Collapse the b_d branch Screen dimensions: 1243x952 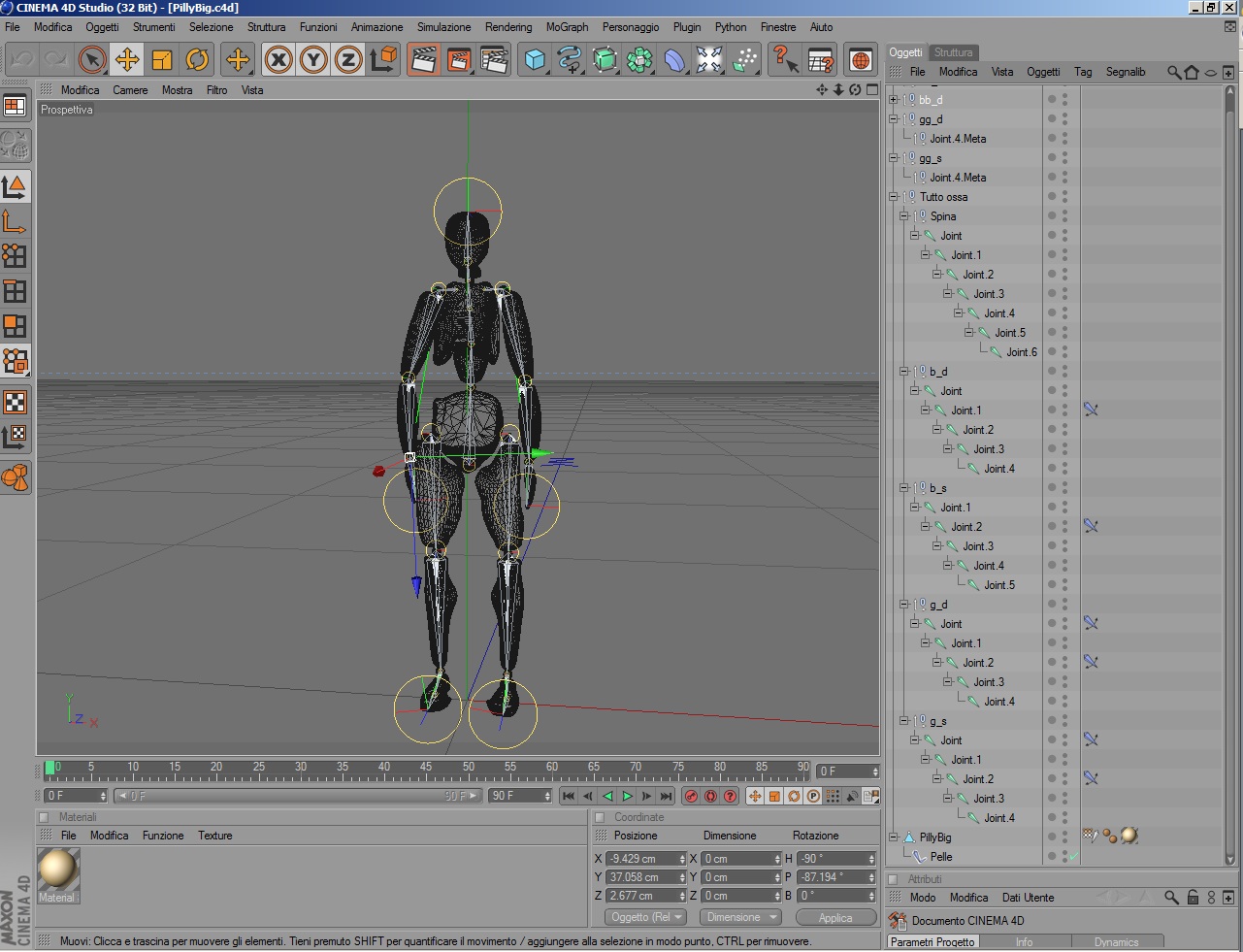click(x=904, y=371)
